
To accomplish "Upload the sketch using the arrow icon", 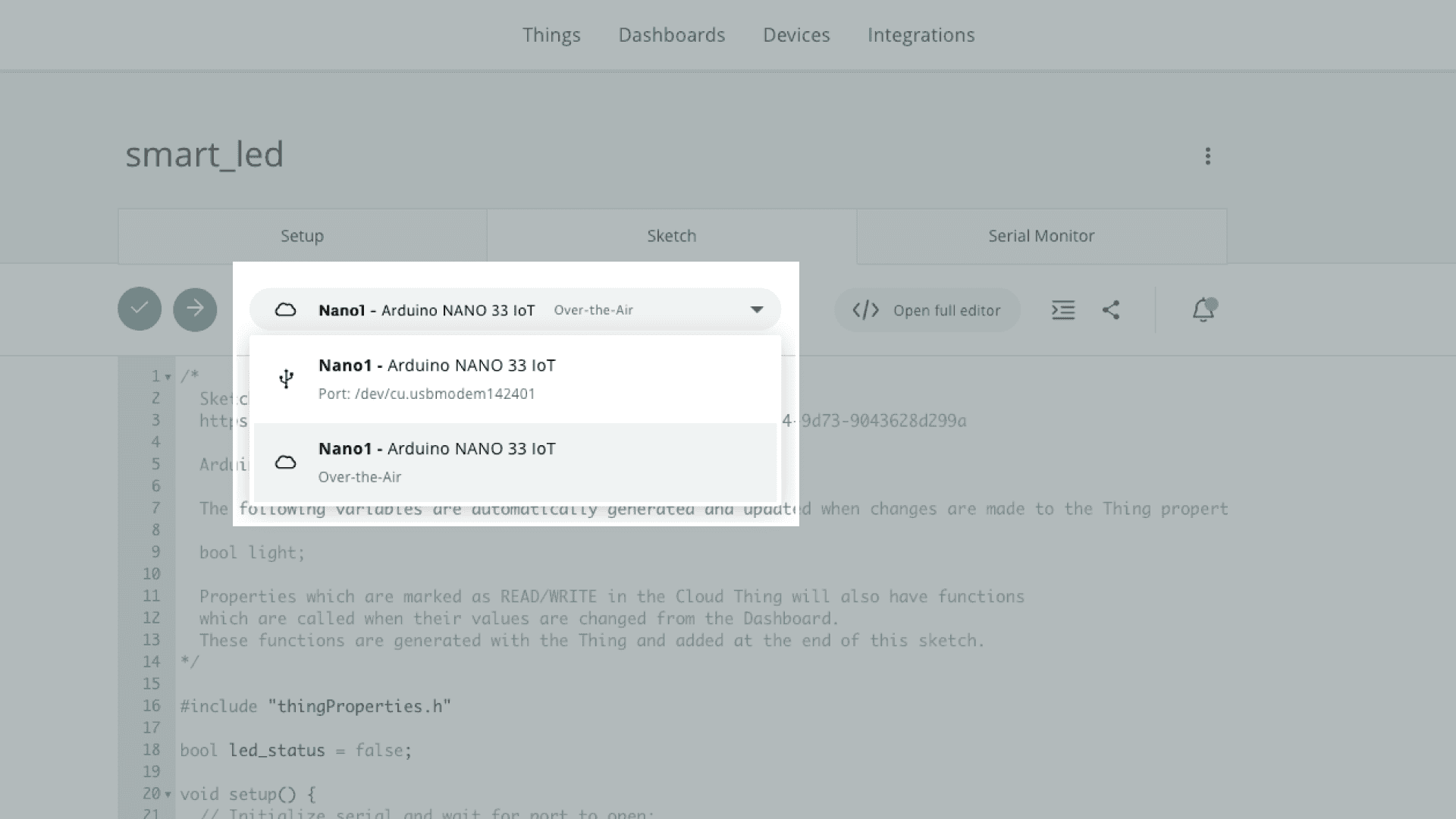I will pos(195,309).
